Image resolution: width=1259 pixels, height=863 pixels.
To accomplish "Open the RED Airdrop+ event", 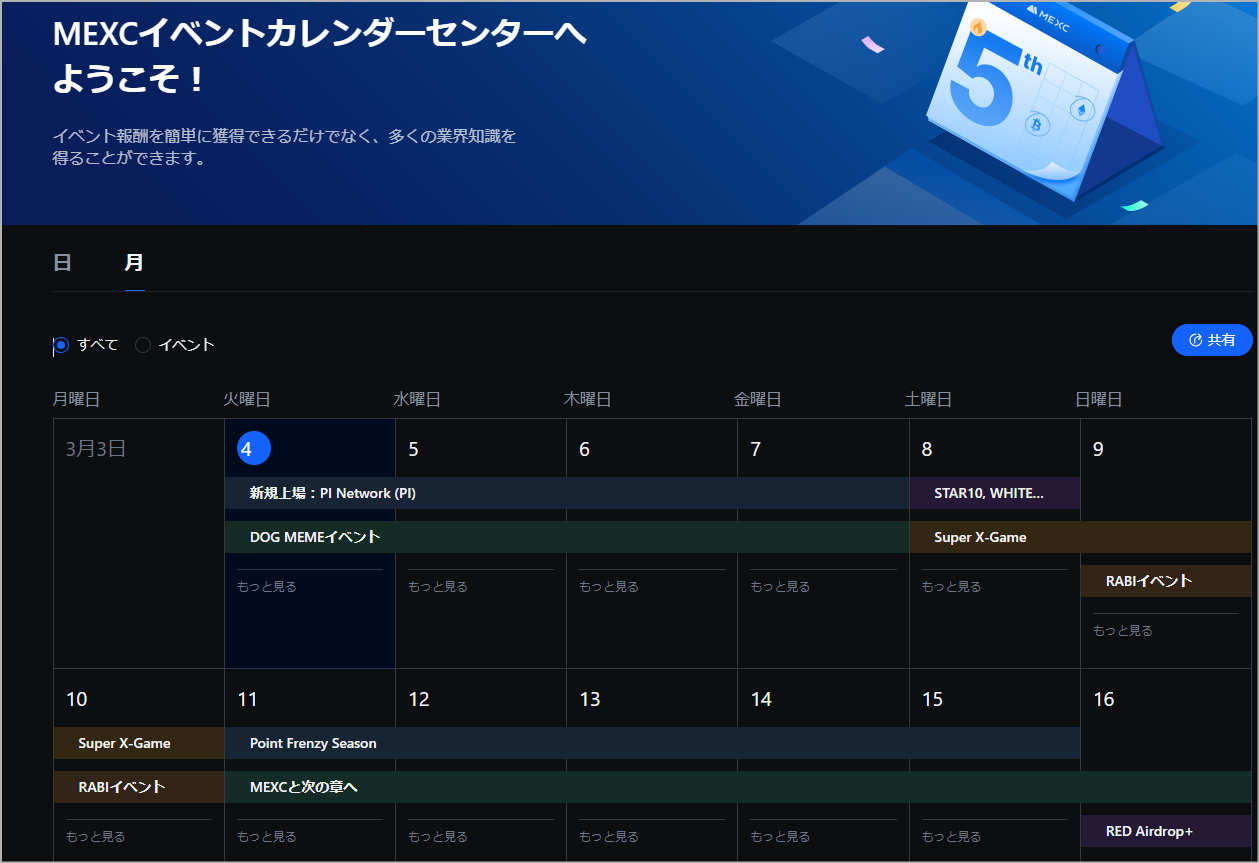I will pos(1149,831).
